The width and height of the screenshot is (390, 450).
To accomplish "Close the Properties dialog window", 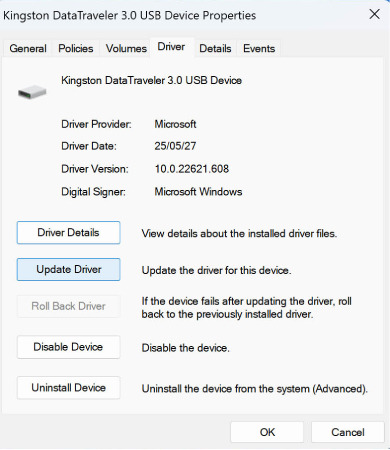I will point(374,14).
